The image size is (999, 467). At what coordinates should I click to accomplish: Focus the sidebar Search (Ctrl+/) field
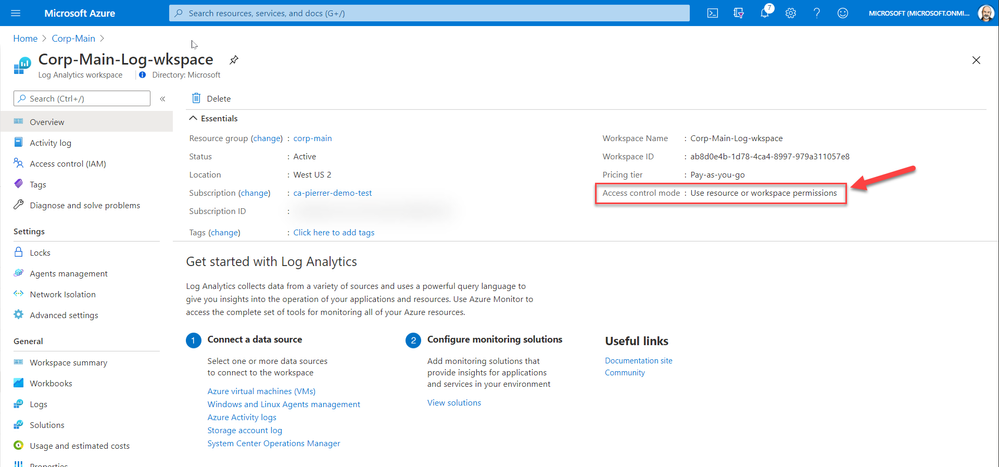click(82, 99)
